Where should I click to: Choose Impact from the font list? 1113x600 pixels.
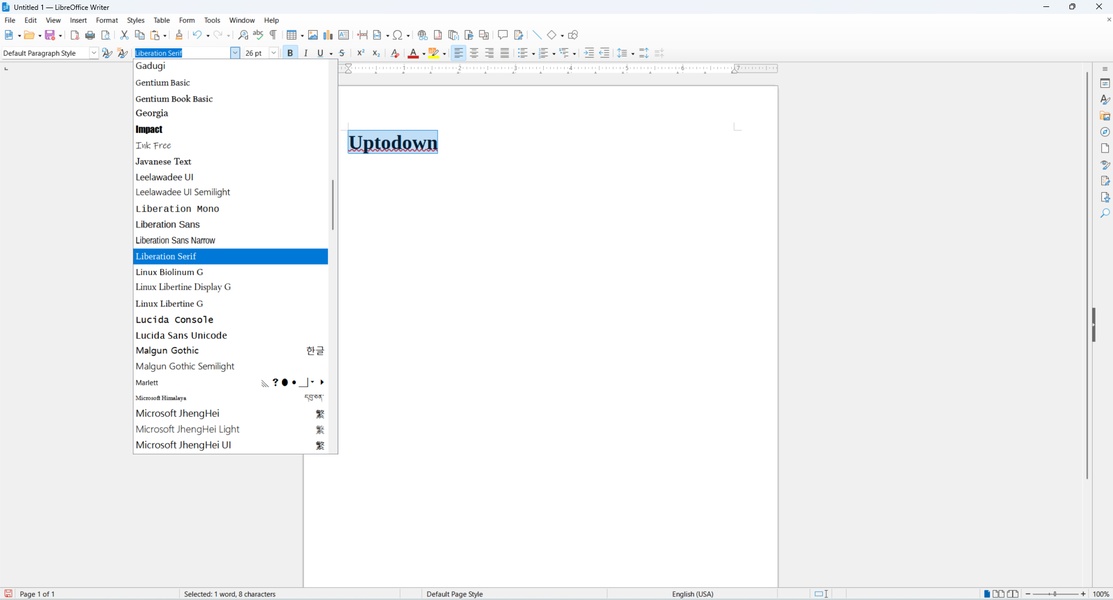[x=230, y=129]
